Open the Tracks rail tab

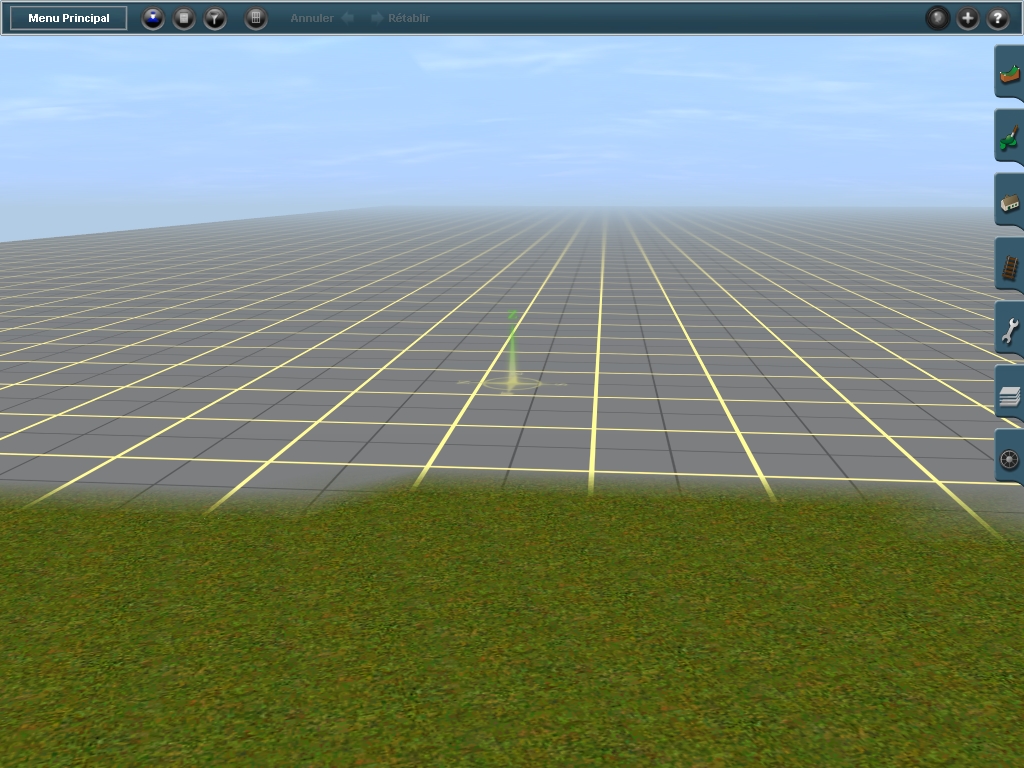click(1009, 265)
